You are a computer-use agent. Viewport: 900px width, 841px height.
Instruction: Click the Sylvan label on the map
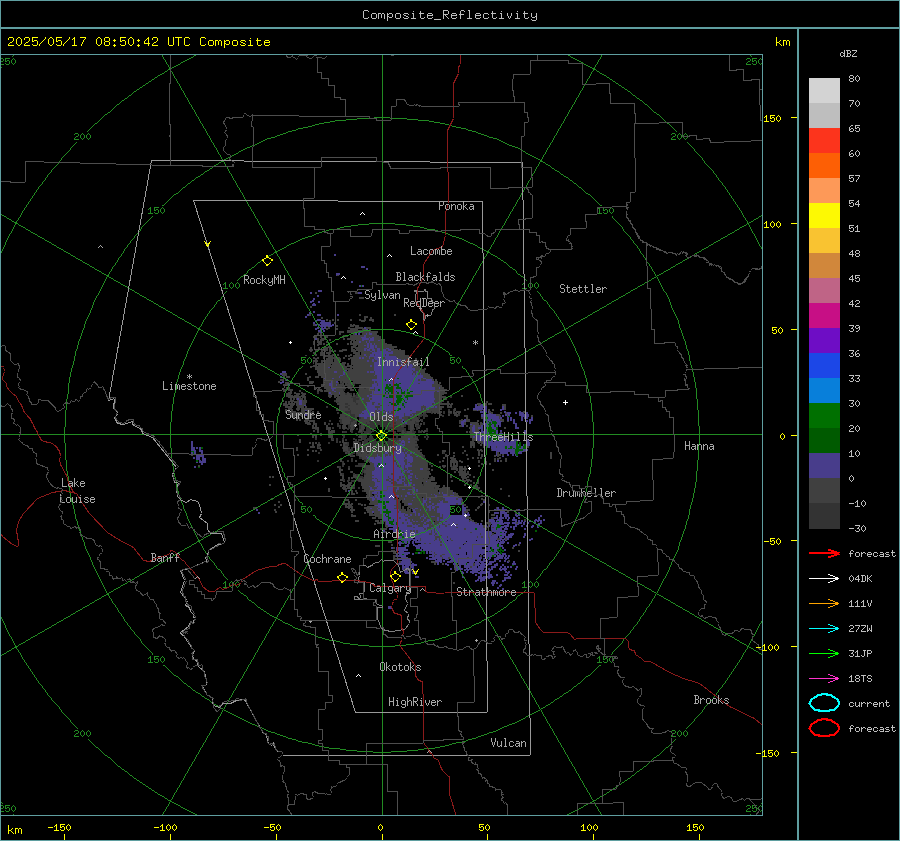382,295
